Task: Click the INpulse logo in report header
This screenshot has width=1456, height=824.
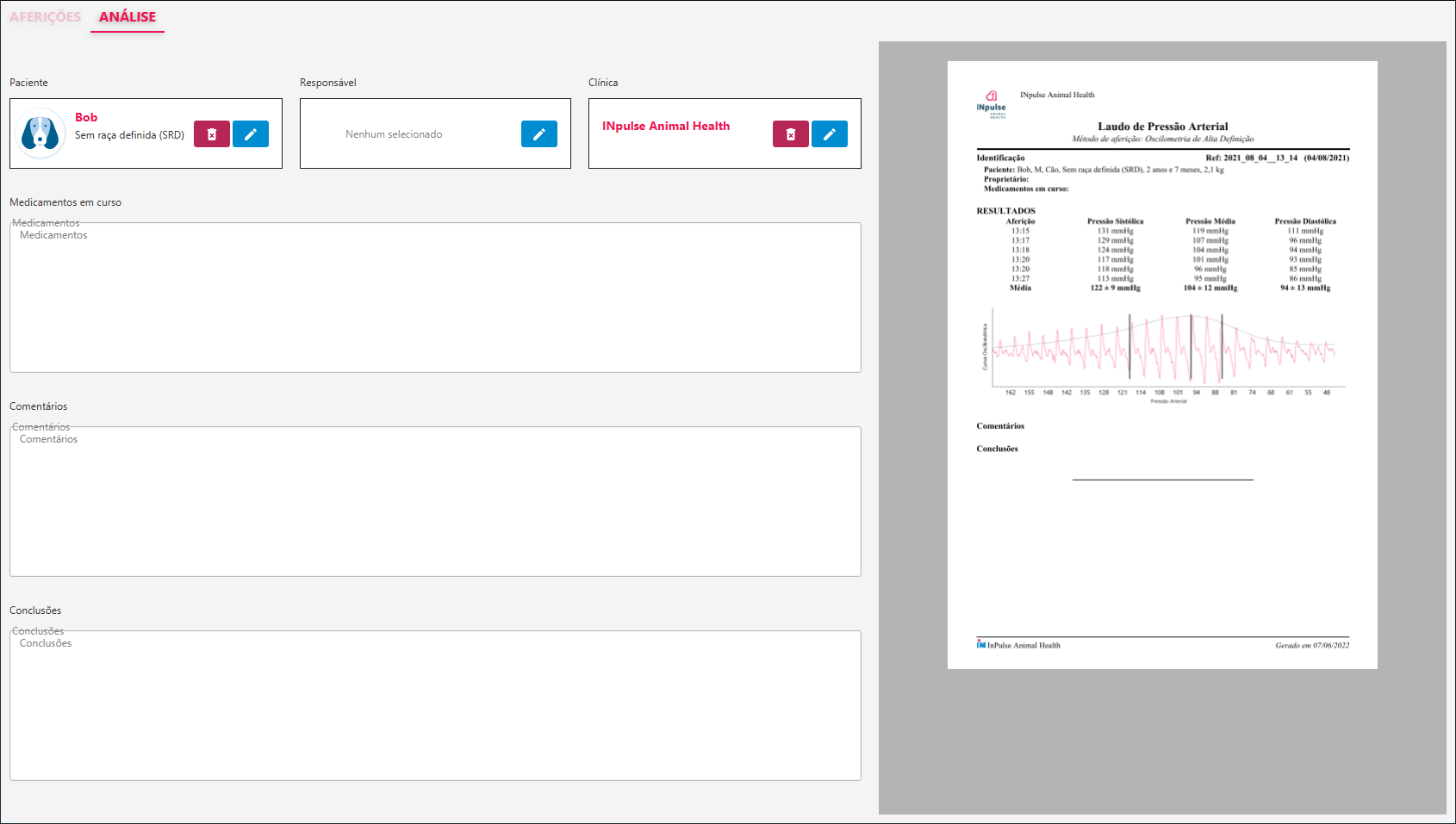Action: click(x=991, y=103)
